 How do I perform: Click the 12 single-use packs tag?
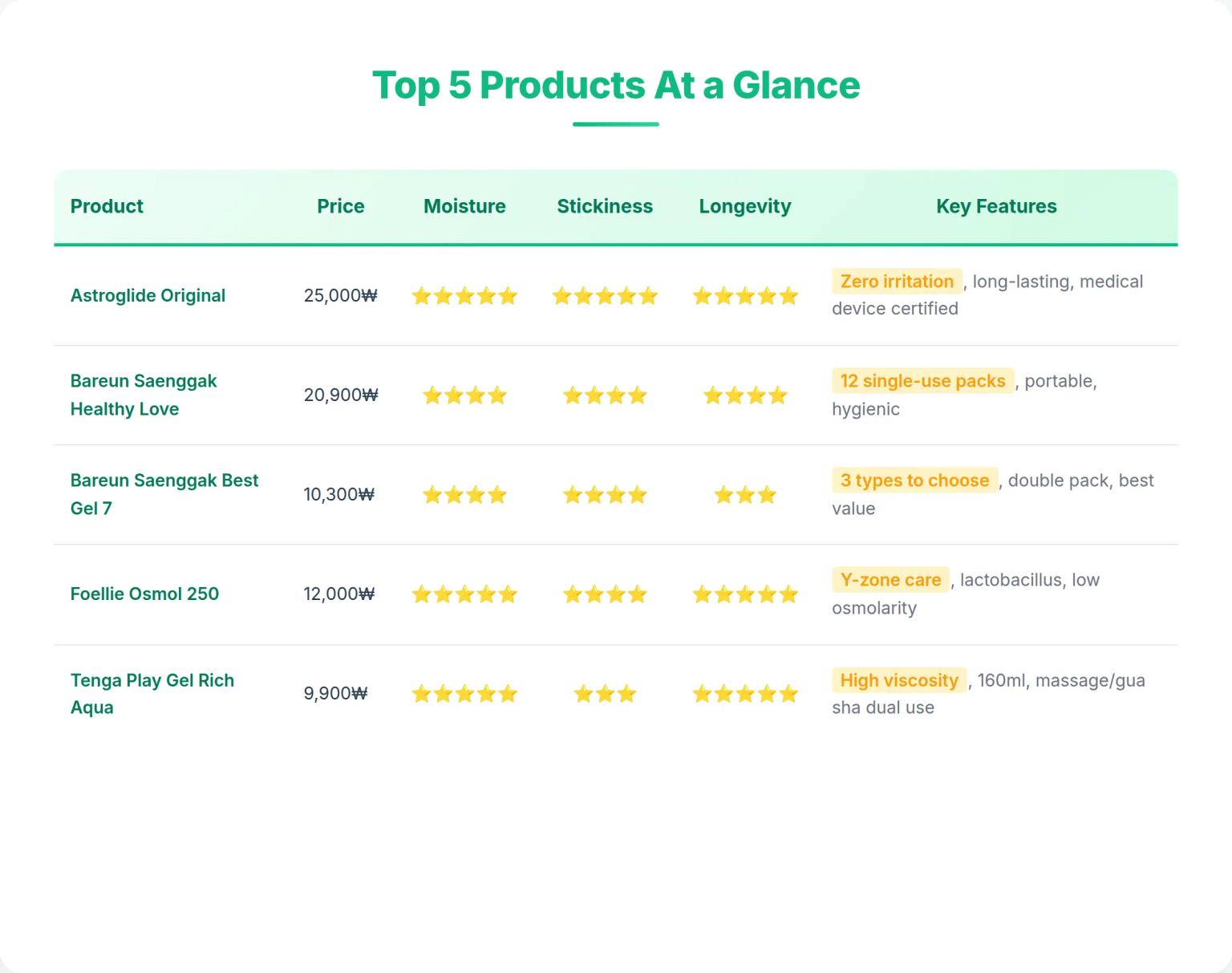click(x=922, y=381)
